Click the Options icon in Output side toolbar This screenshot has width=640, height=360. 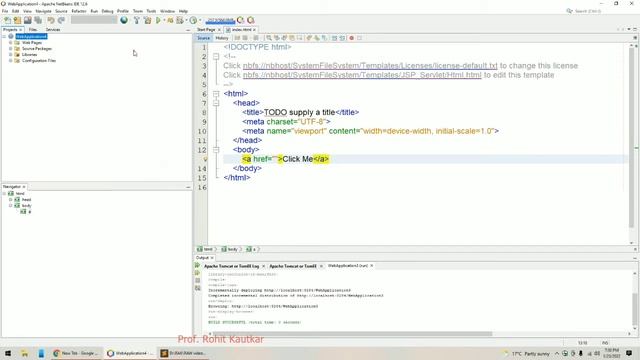pos(198,288)
